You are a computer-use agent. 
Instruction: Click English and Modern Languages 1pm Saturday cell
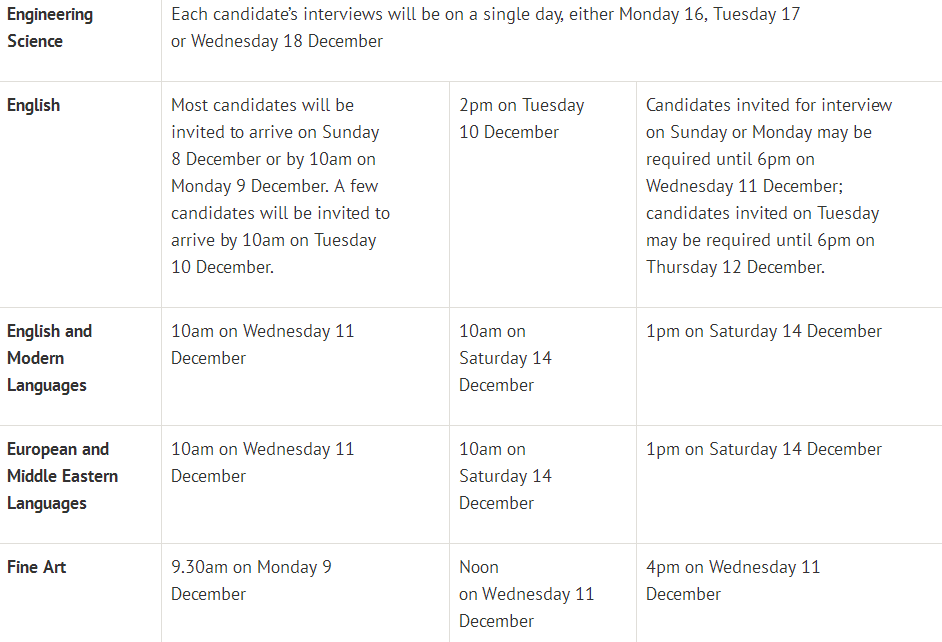click(x=763, y=331)
